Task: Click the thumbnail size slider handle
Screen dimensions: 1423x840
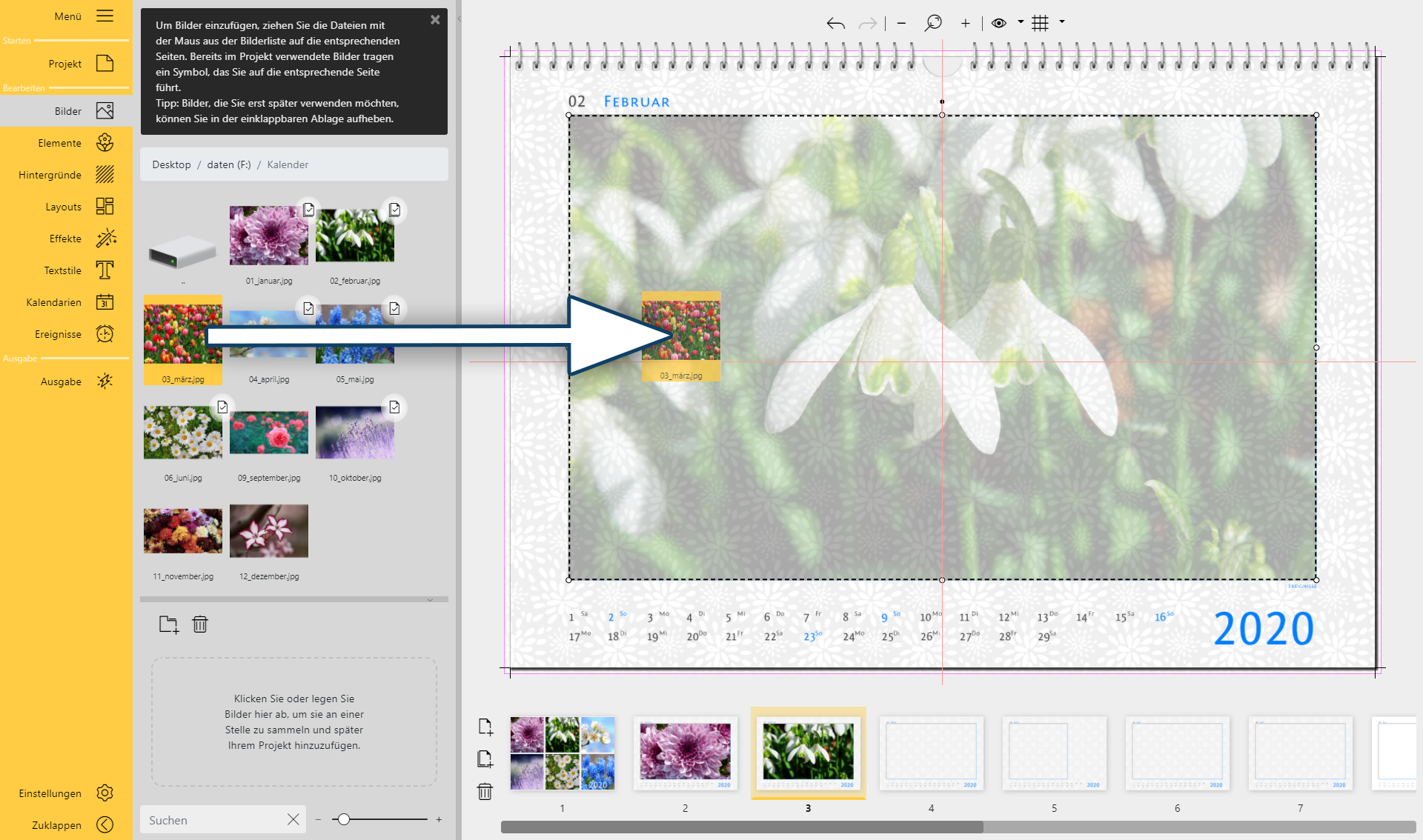Action: tap(344, 819)
